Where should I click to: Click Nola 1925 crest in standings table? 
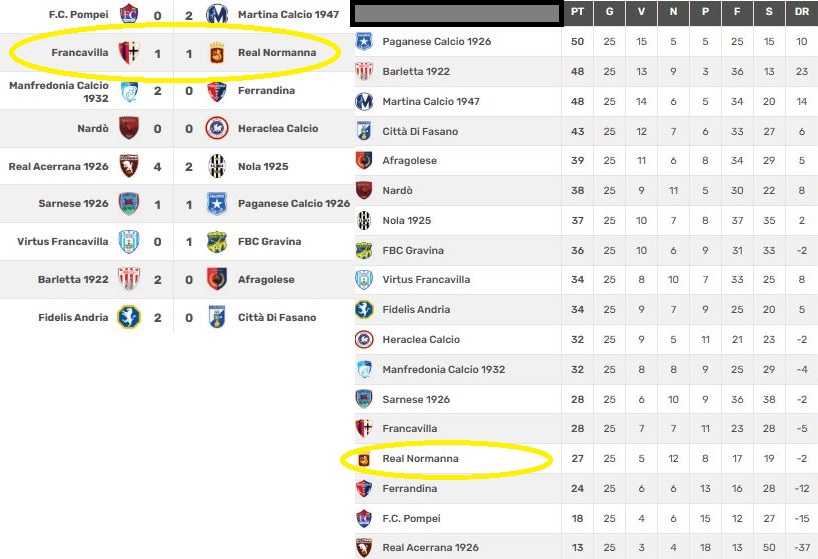[364, 220]
